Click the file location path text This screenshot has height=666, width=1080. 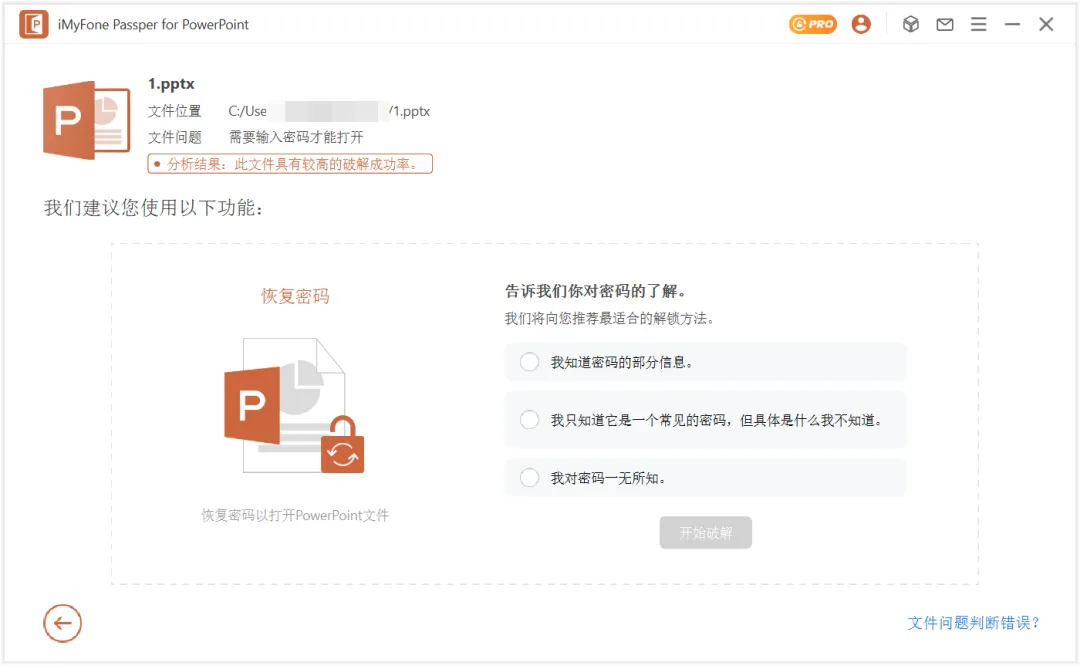click(x=329, y=111)
